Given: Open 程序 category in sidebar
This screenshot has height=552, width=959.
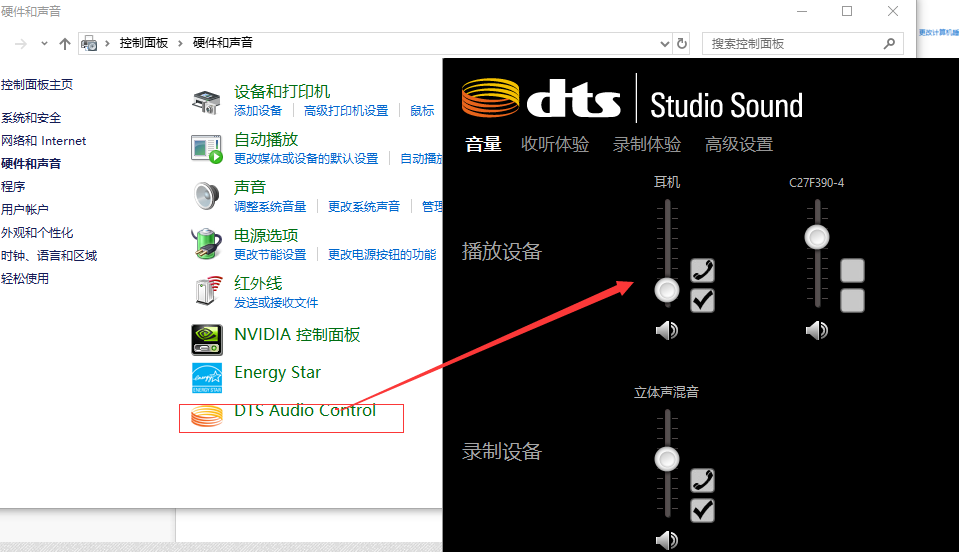Looking at the screenshot, I should (13, 187).
